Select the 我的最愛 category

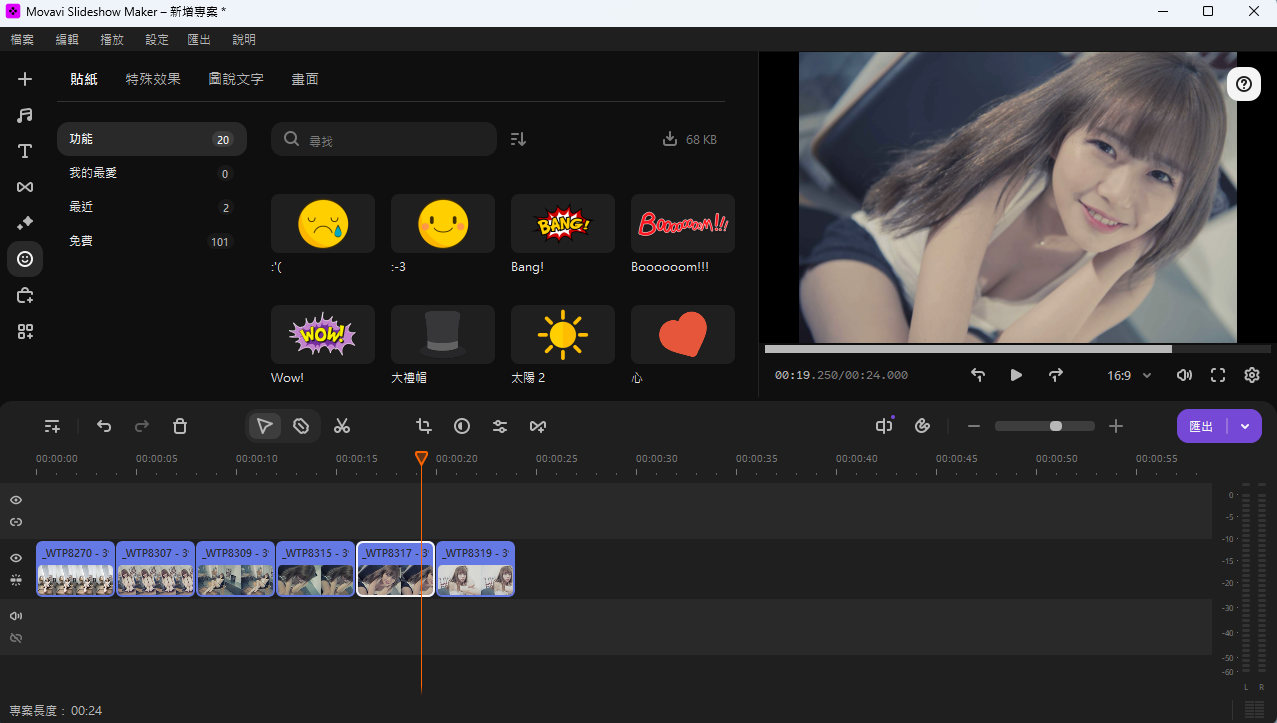(x=152, y=173)
